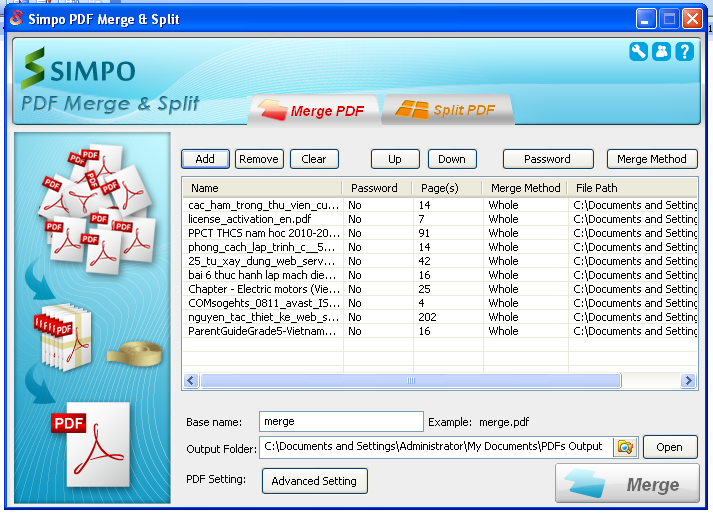The image size is (713, 515).
Task: Open the wrench settings icon
Action: point(638,51)
